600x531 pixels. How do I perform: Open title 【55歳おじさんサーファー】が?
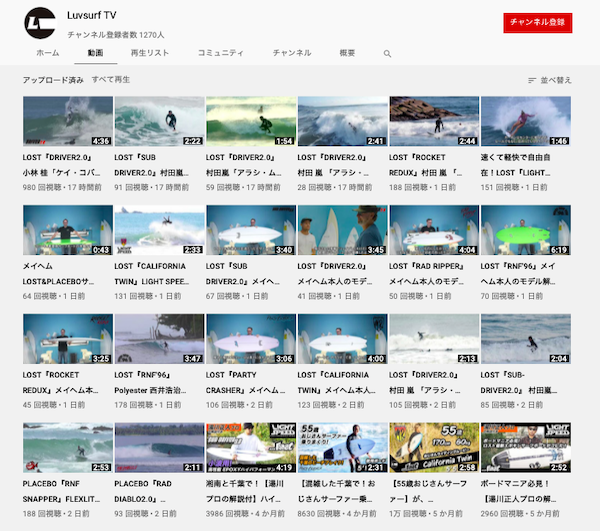tap(428, 491)
